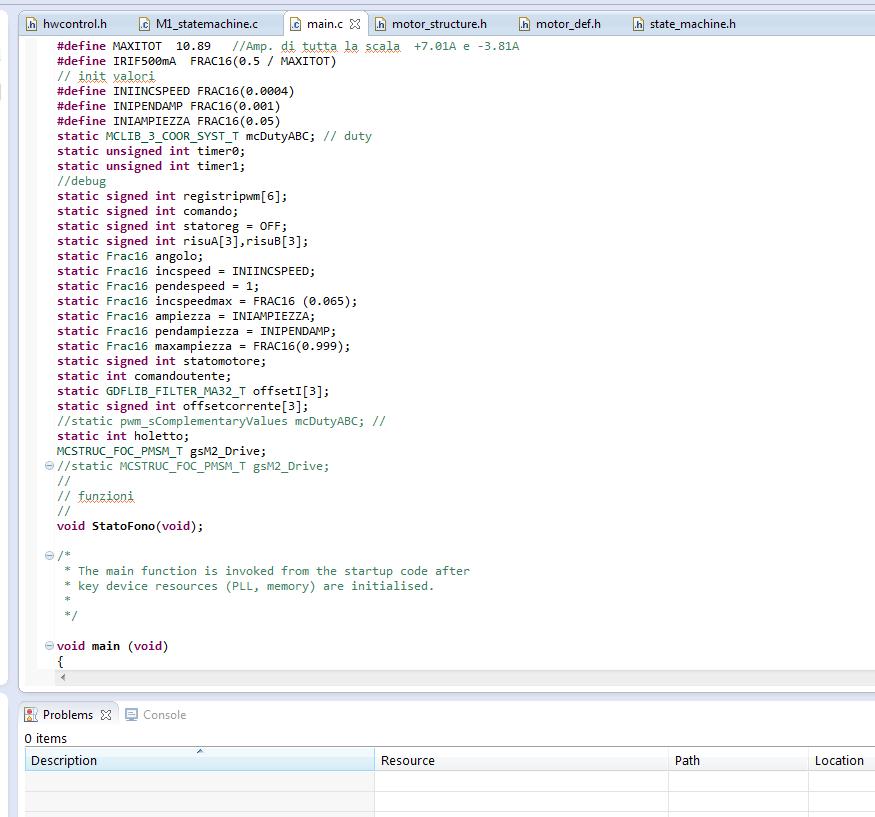Click the hwcontrol.h header file icon
Image resolution: width=875 pixels, height=817 pixels.
point(31,24)
